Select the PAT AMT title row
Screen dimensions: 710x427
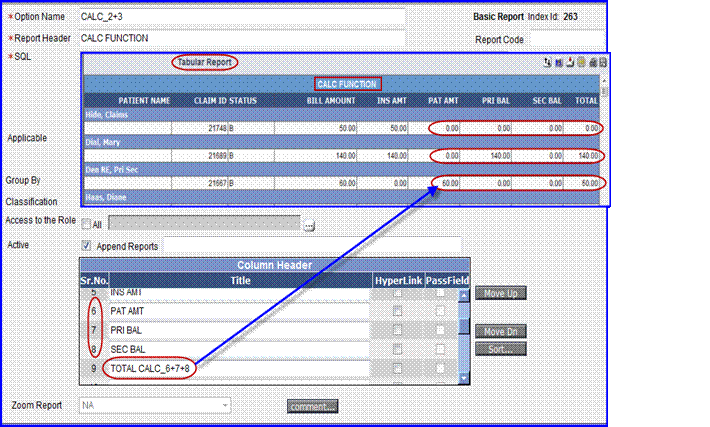pos(240,311)
